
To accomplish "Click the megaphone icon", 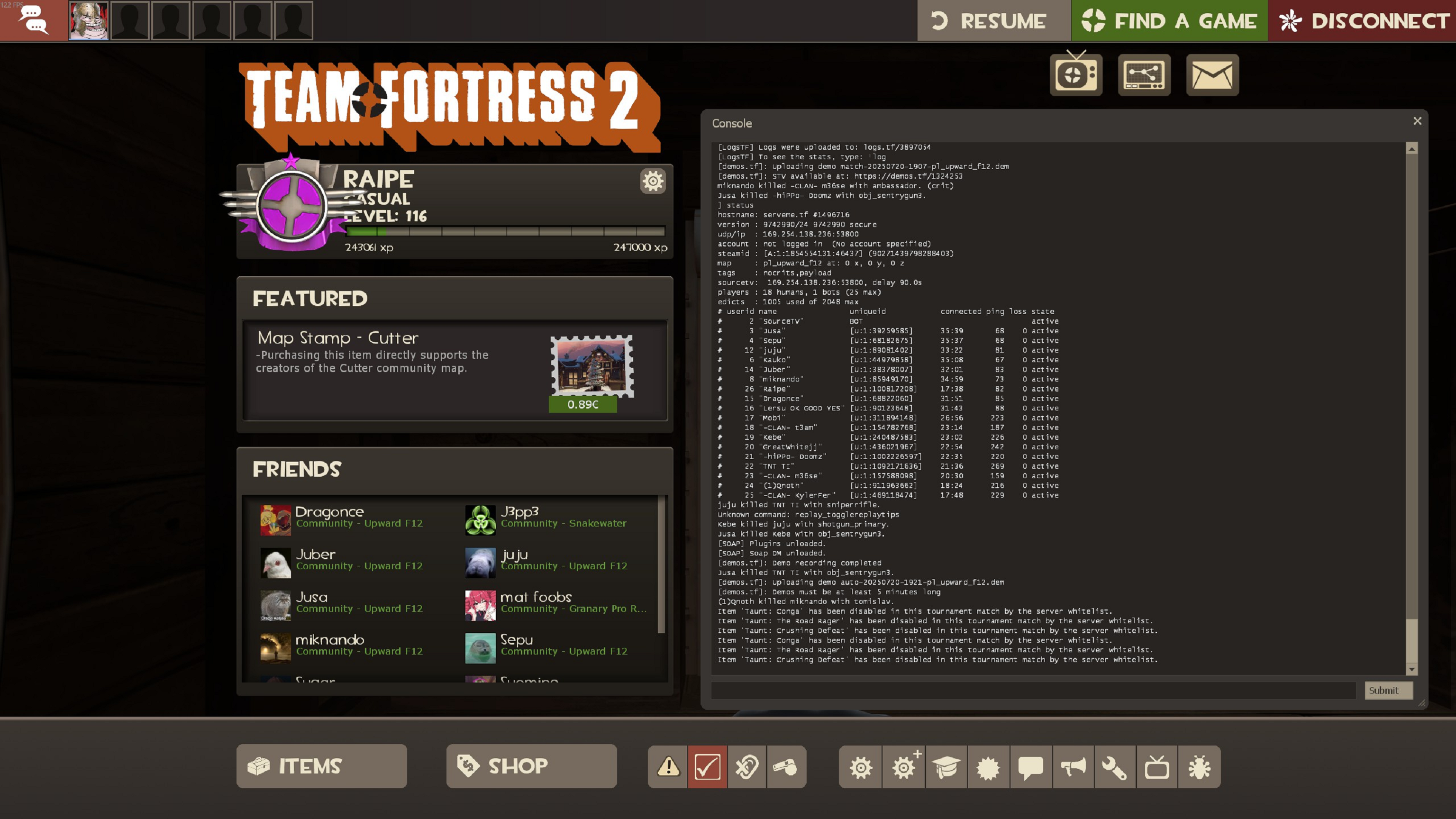I will (1073, 767).
